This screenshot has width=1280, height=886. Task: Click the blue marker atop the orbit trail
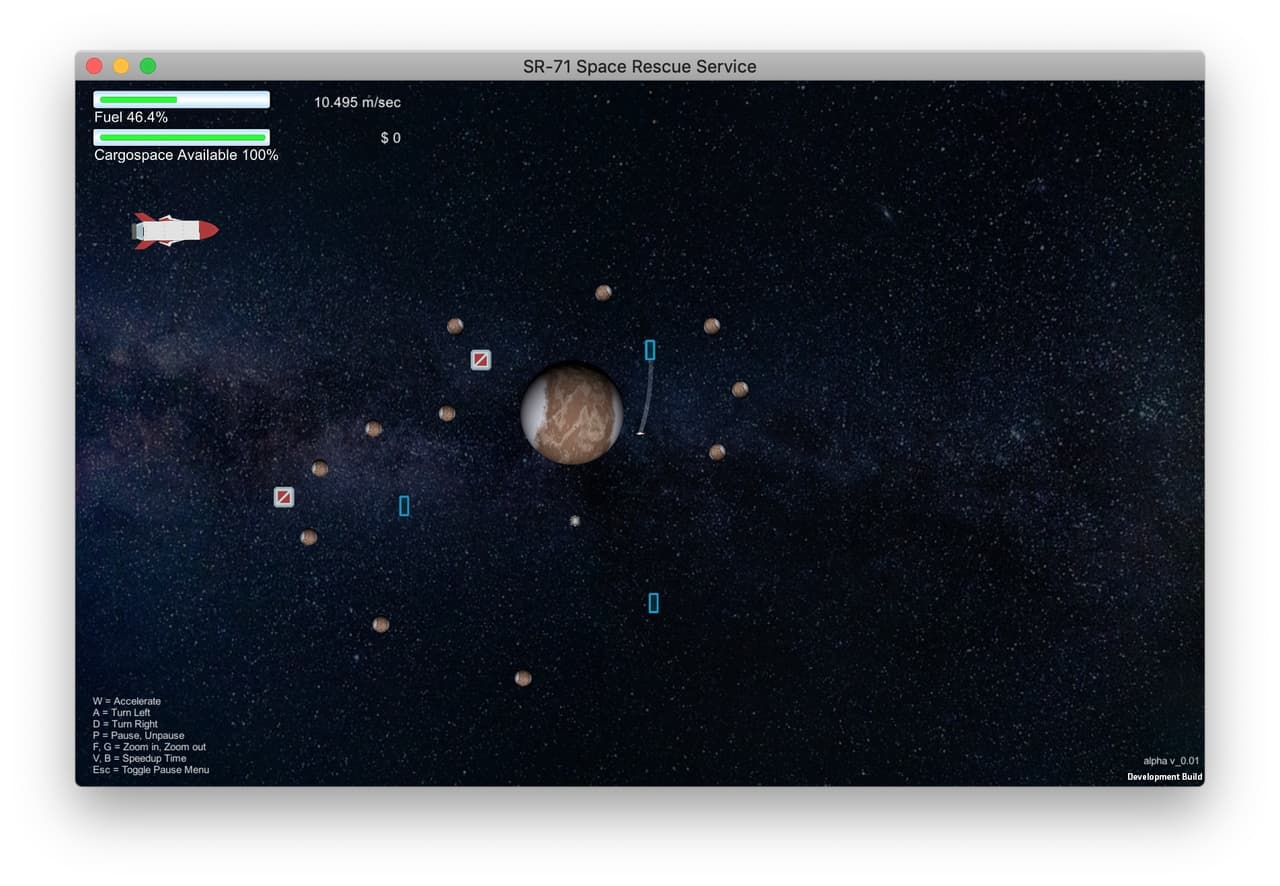click(x=650, y=350)
